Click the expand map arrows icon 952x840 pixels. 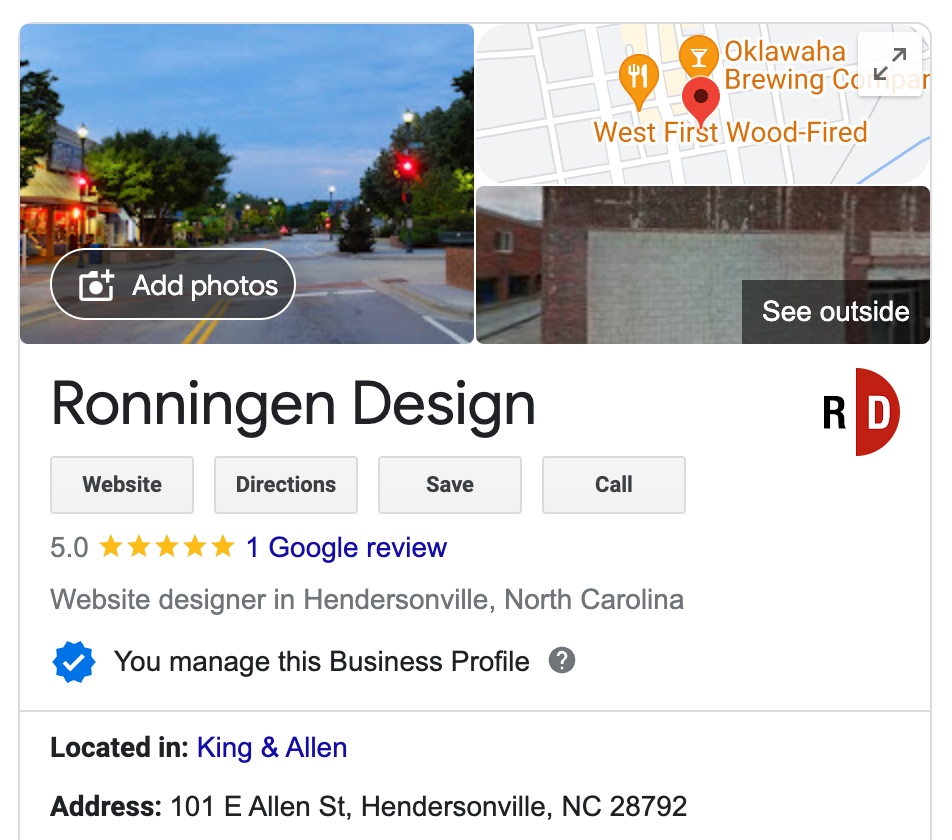click(x=889, y=64)
